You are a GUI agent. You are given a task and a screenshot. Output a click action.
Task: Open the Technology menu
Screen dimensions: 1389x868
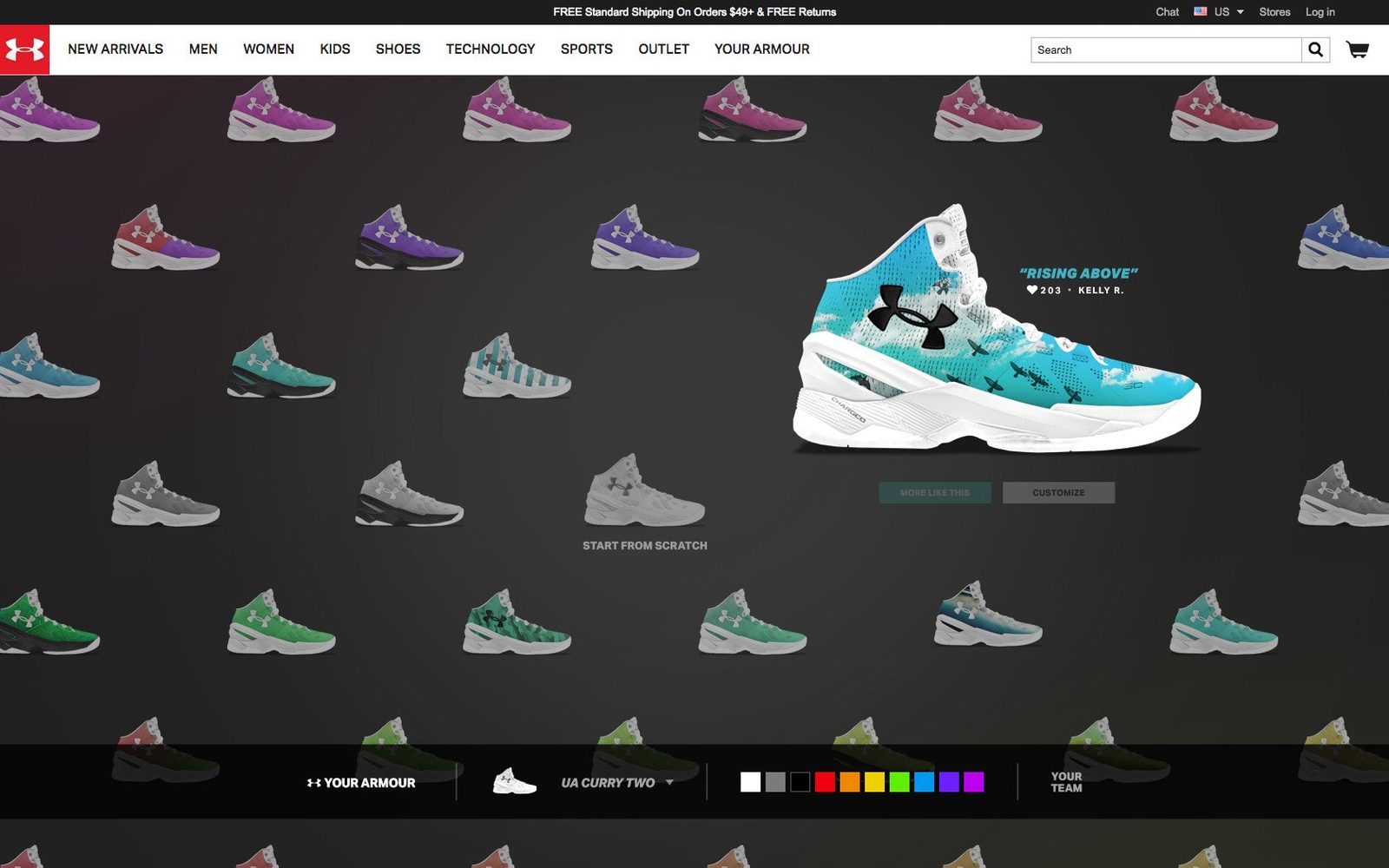click(x=490, y=49)
